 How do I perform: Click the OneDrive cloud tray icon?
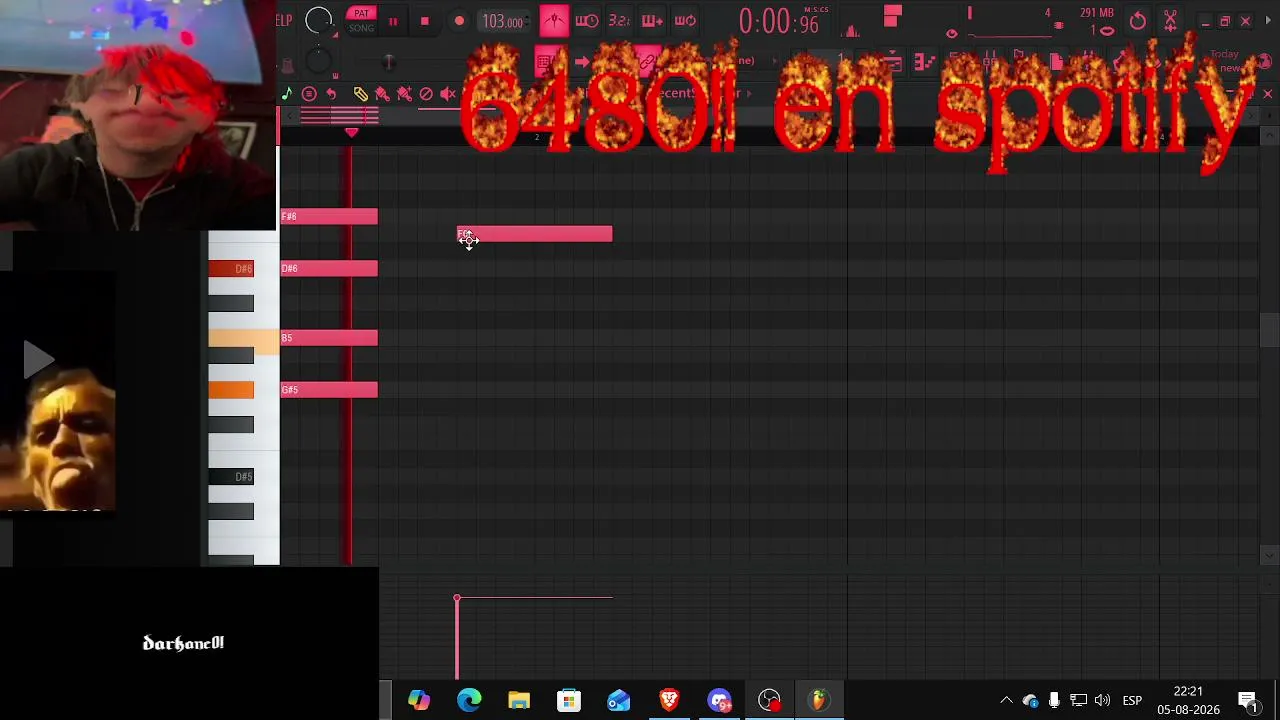1030,700
